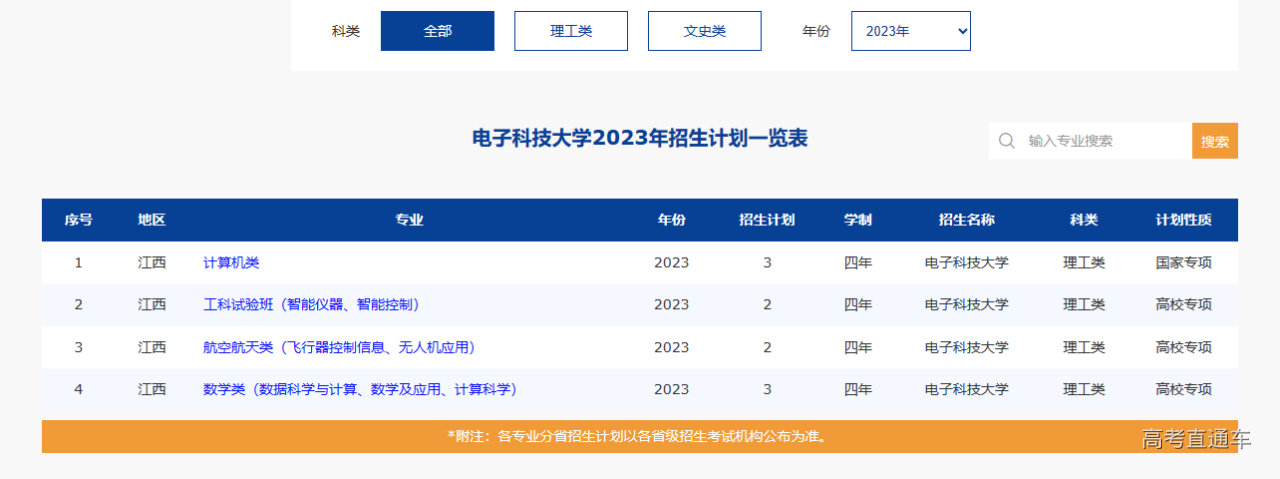Click the 序号 column header
The width and height of the screenshot is (1280, 479).
78,220
